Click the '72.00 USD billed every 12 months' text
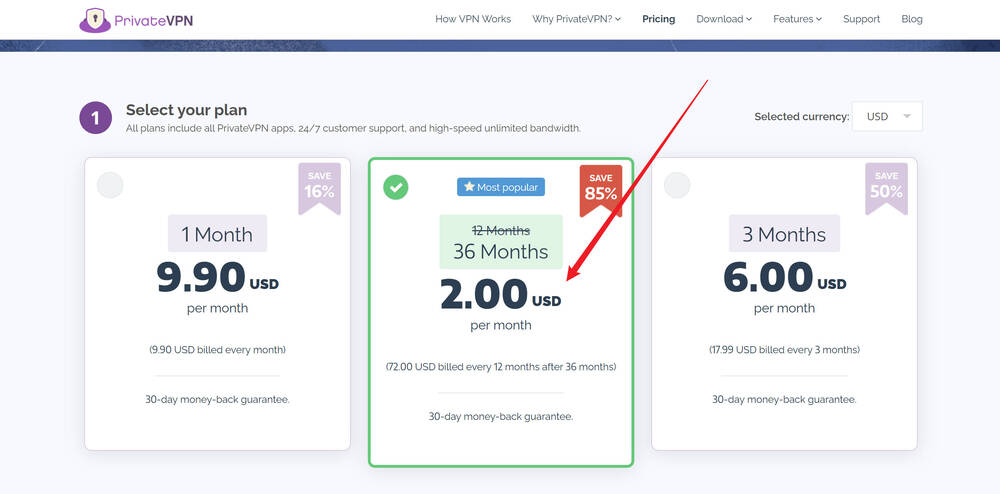1000x494 pixels. (x=501, y=367)
